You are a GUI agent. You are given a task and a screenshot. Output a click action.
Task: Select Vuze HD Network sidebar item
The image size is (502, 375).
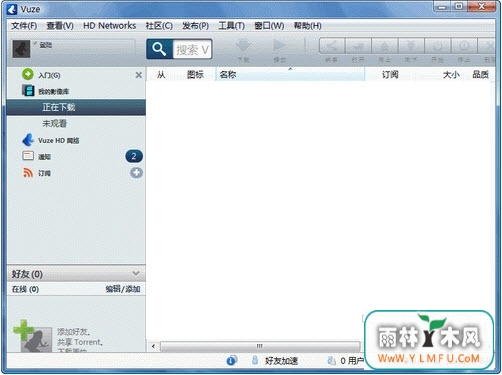pyautogui.click(x=59, y=141)
